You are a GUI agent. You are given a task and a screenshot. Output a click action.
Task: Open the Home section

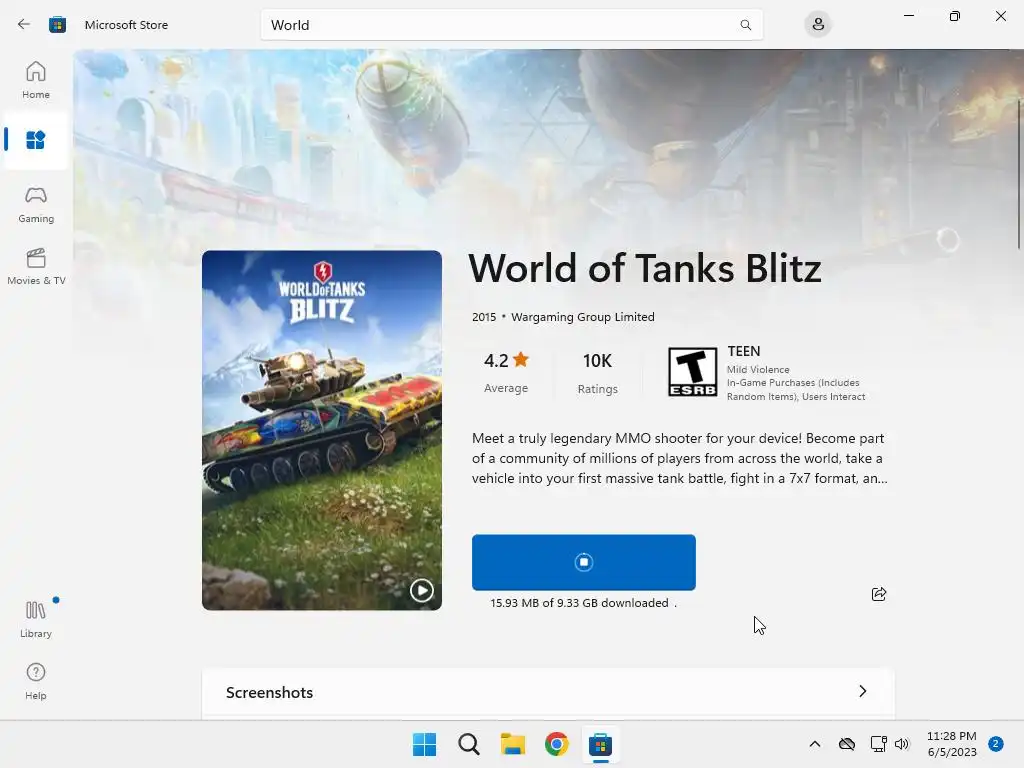coord(36,80)
